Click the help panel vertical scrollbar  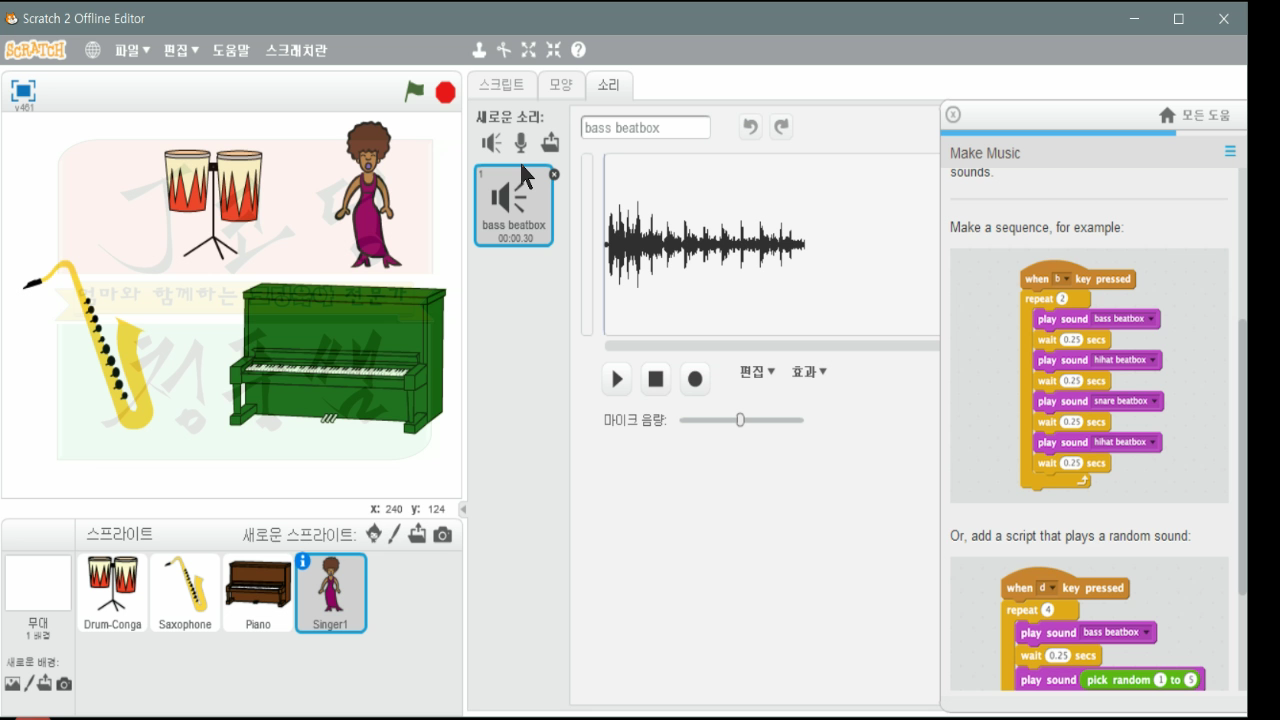1243,457
